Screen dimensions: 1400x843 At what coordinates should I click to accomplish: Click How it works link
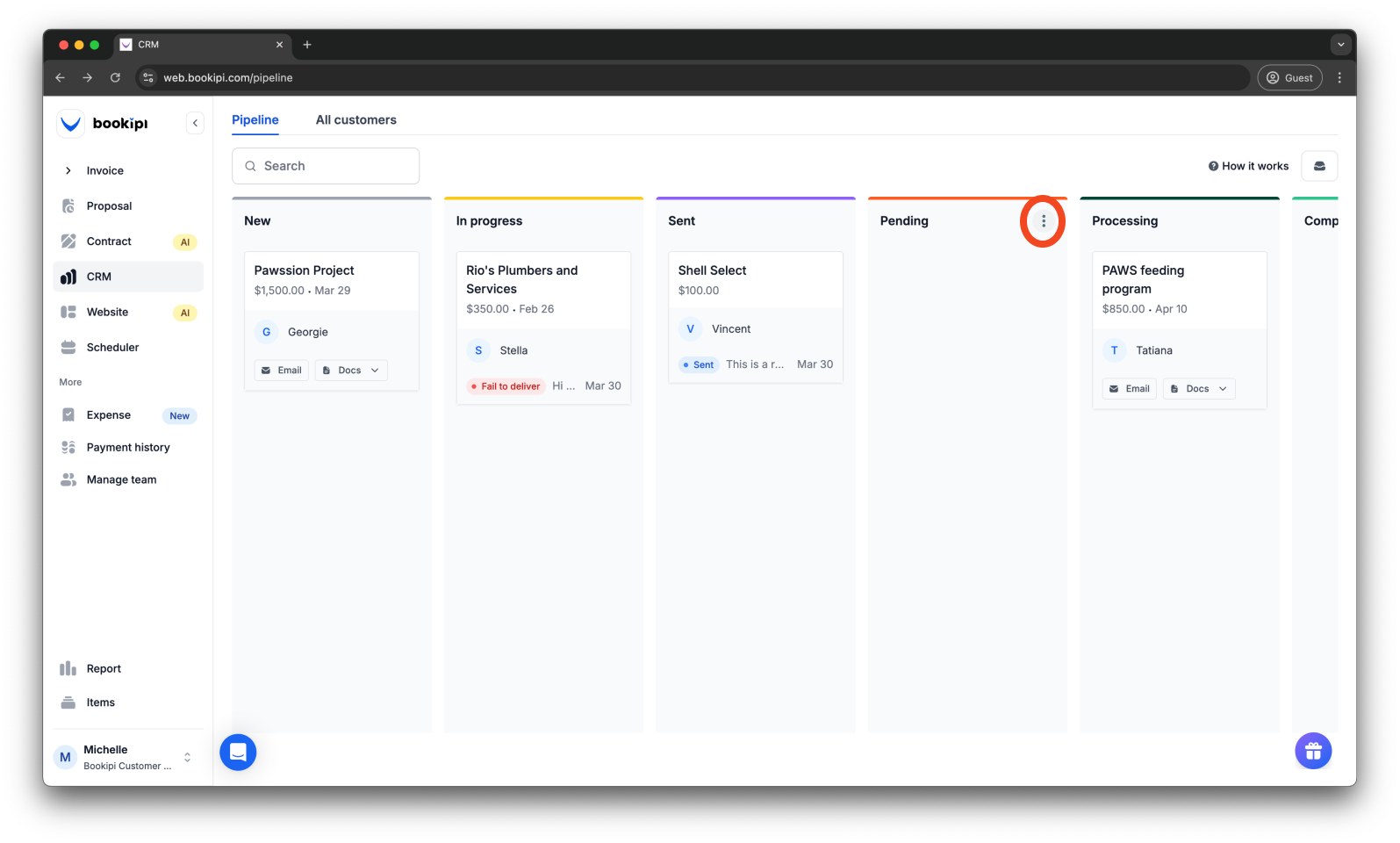pos(1248,166)
